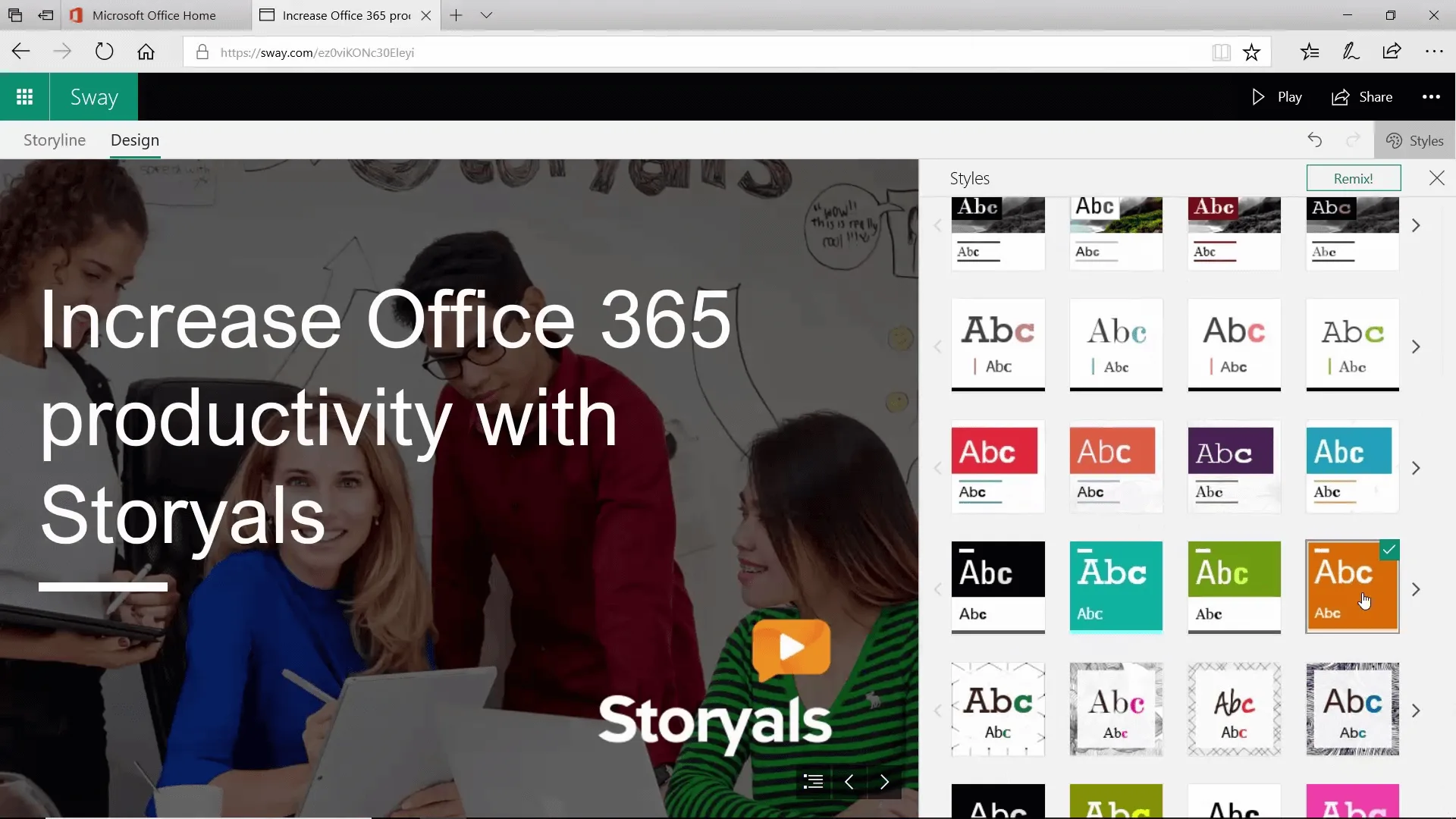Viewport: 1456px width, 819px height.
Task: Select the gray textured border Abc style
Action: pos(1116,709)
